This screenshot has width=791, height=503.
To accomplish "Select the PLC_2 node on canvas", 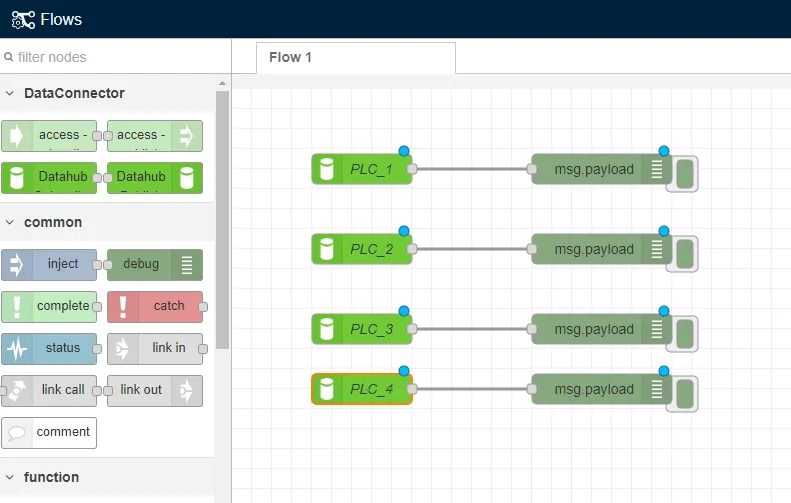I will pyautogui.click(x=362, y=249).
